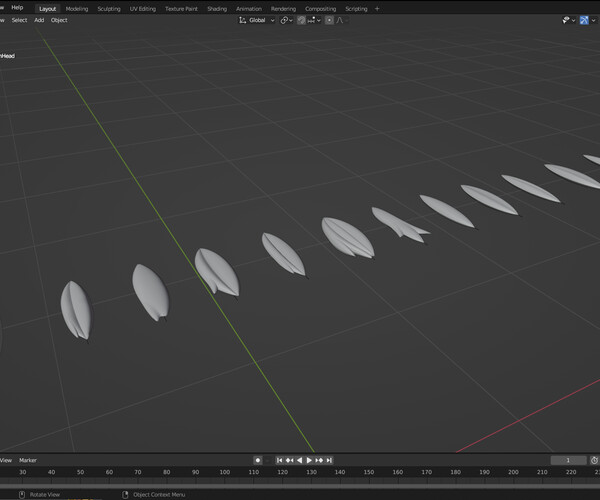Viewport: 600px width, 500px height.
Task: Toggle the preview range clock icon
Action: (x=594, y=460)
